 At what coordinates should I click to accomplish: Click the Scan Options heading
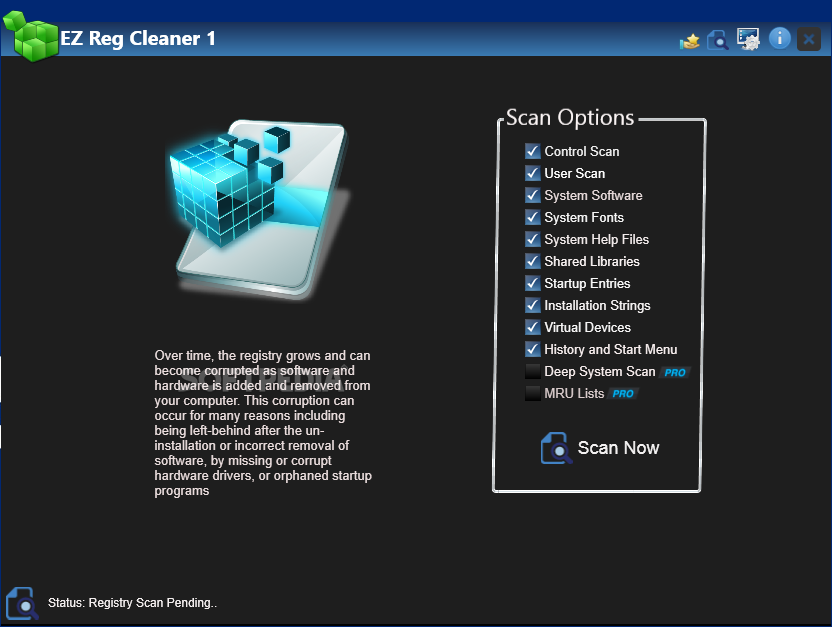[570, 118]
